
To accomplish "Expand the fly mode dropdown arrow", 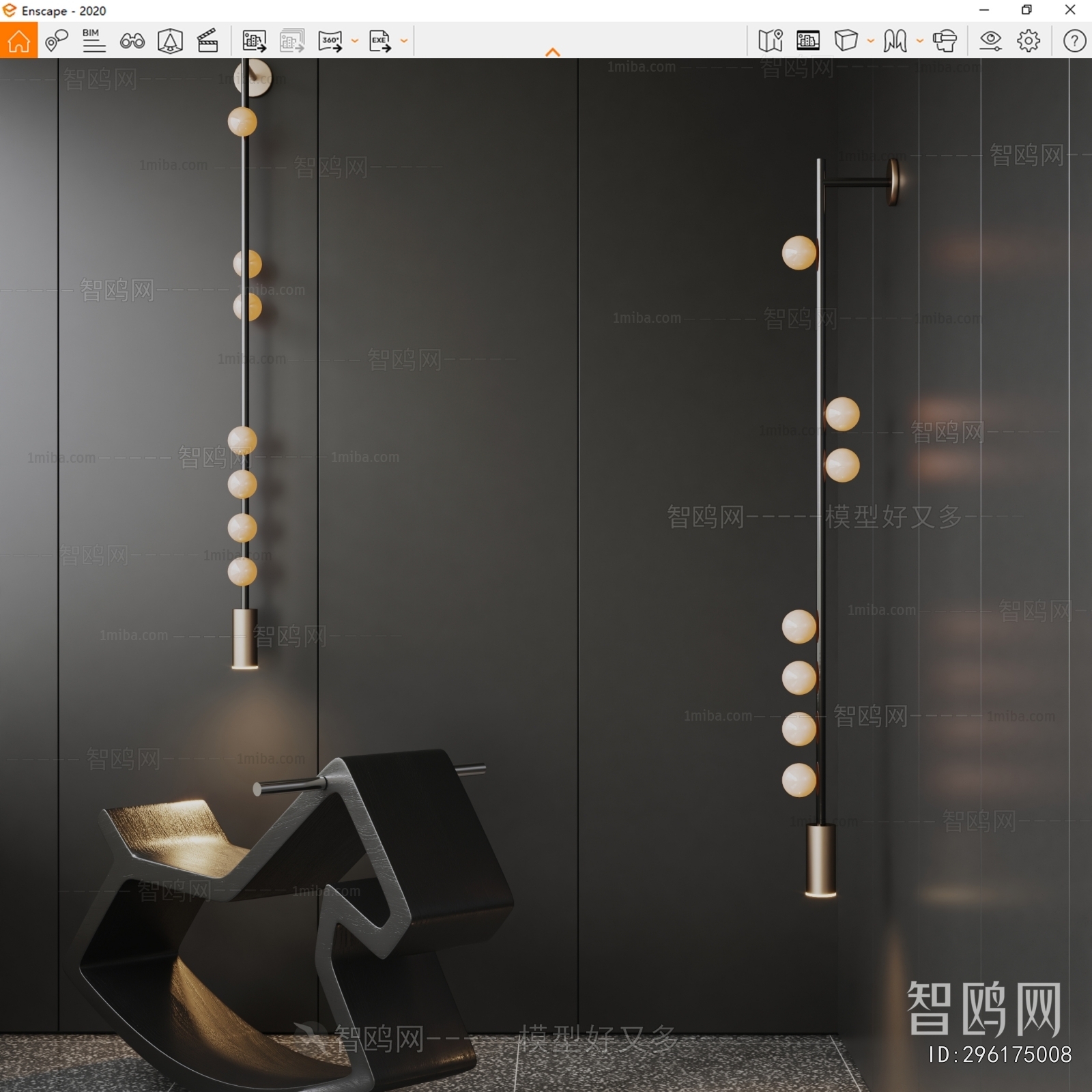I will click(x=920, y=41).
